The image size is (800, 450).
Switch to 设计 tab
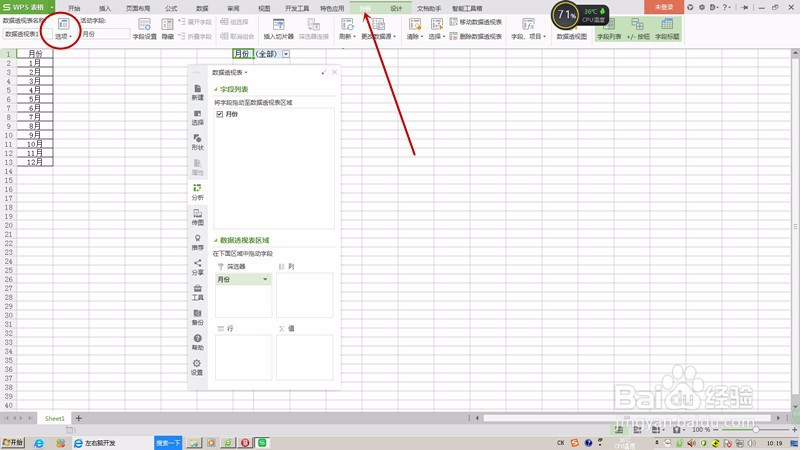pyautogui.click(x=396, y=8)
